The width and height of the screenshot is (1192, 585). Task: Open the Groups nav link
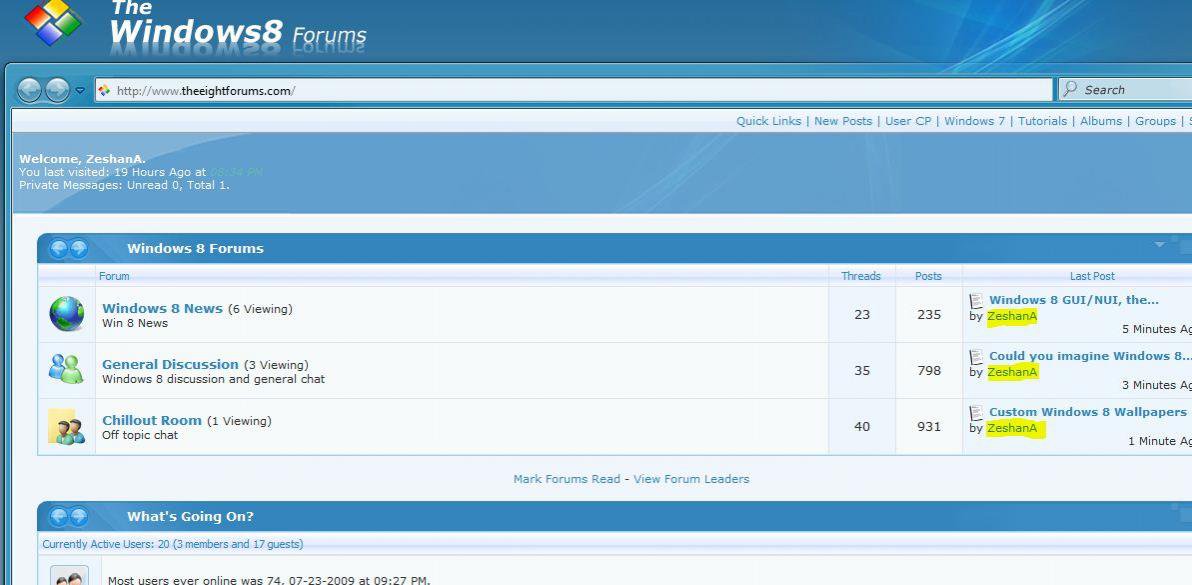(x=1156, y=121)
